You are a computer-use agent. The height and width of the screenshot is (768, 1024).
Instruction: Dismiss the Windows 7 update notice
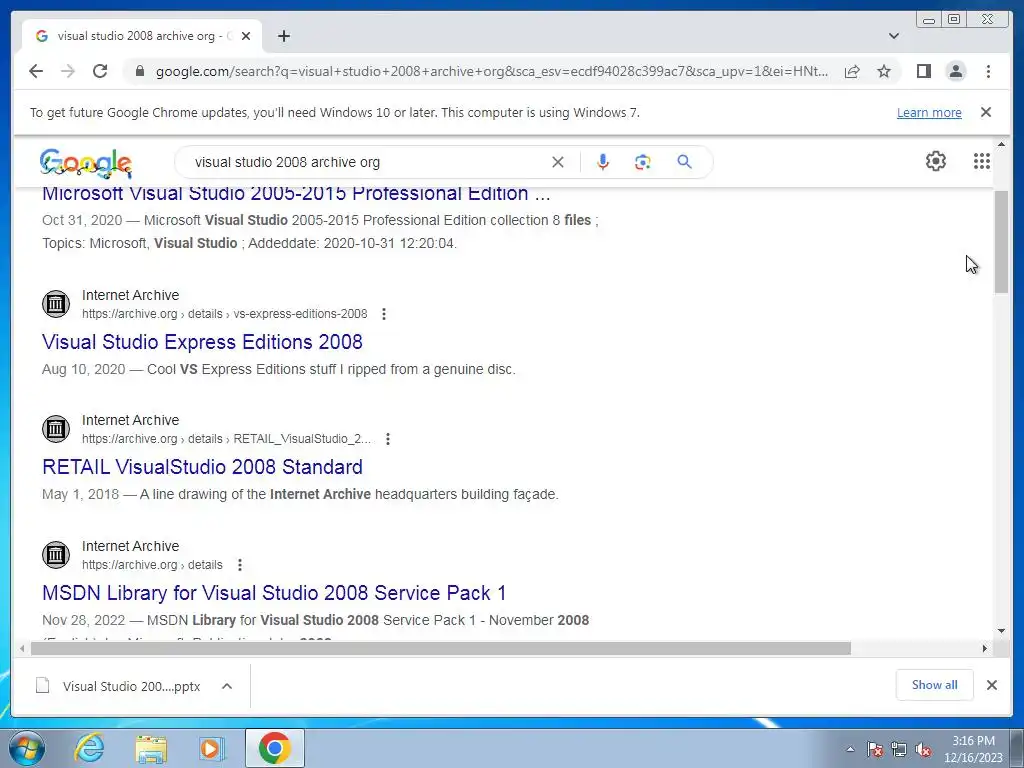985,112
